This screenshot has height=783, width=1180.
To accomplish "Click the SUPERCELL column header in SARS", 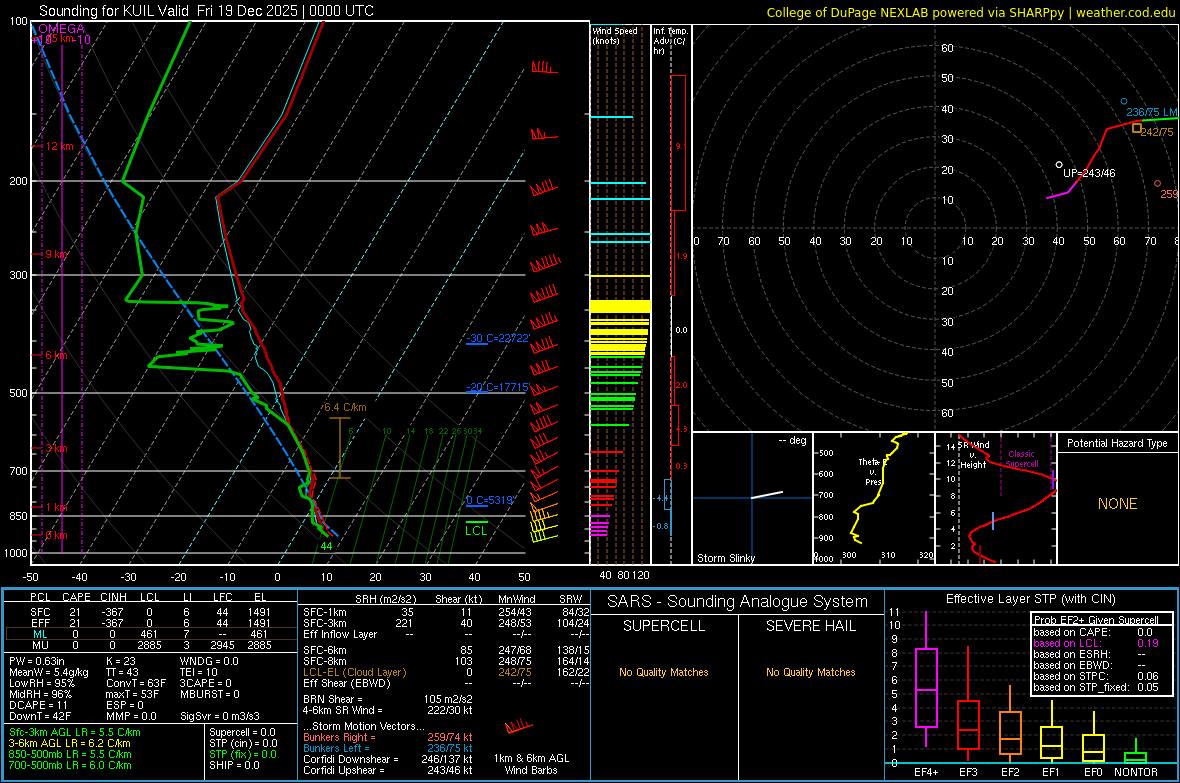I will pyautogui.click(x=664, y=626).
